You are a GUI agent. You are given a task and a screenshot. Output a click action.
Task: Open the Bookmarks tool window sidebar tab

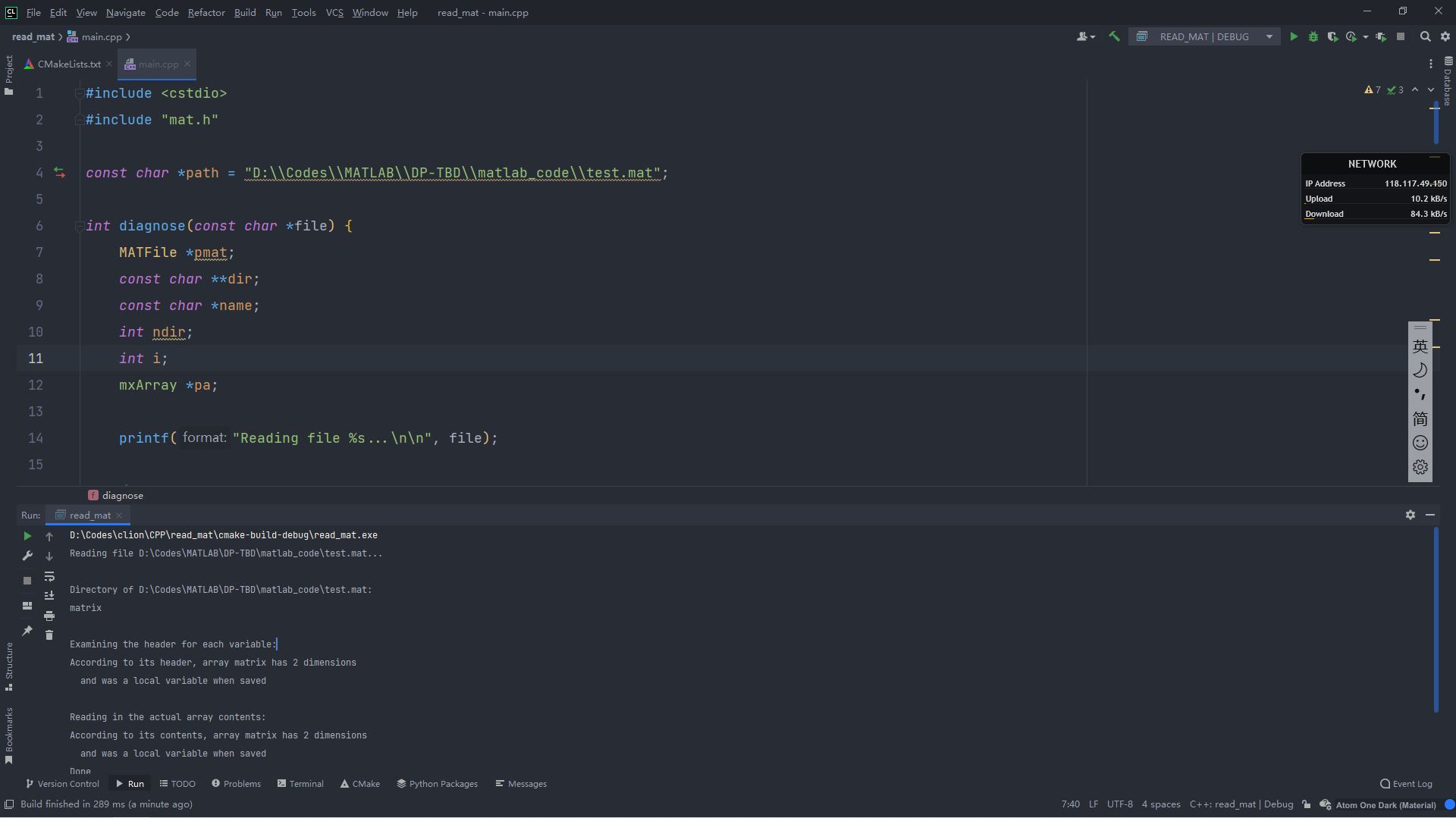tap(8, 736)
